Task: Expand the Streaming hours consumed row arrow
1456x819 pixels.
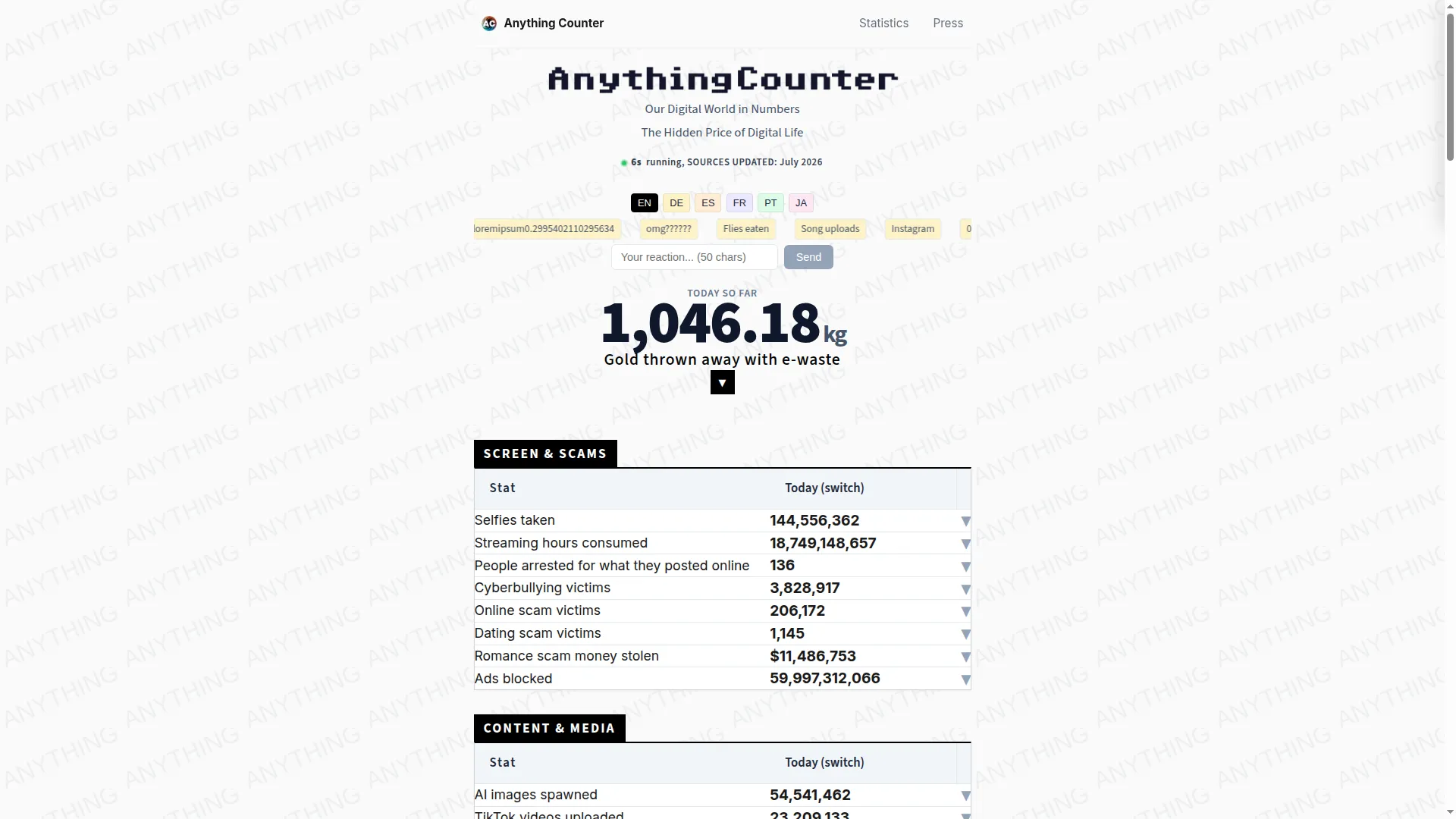Action: (965, 544)
